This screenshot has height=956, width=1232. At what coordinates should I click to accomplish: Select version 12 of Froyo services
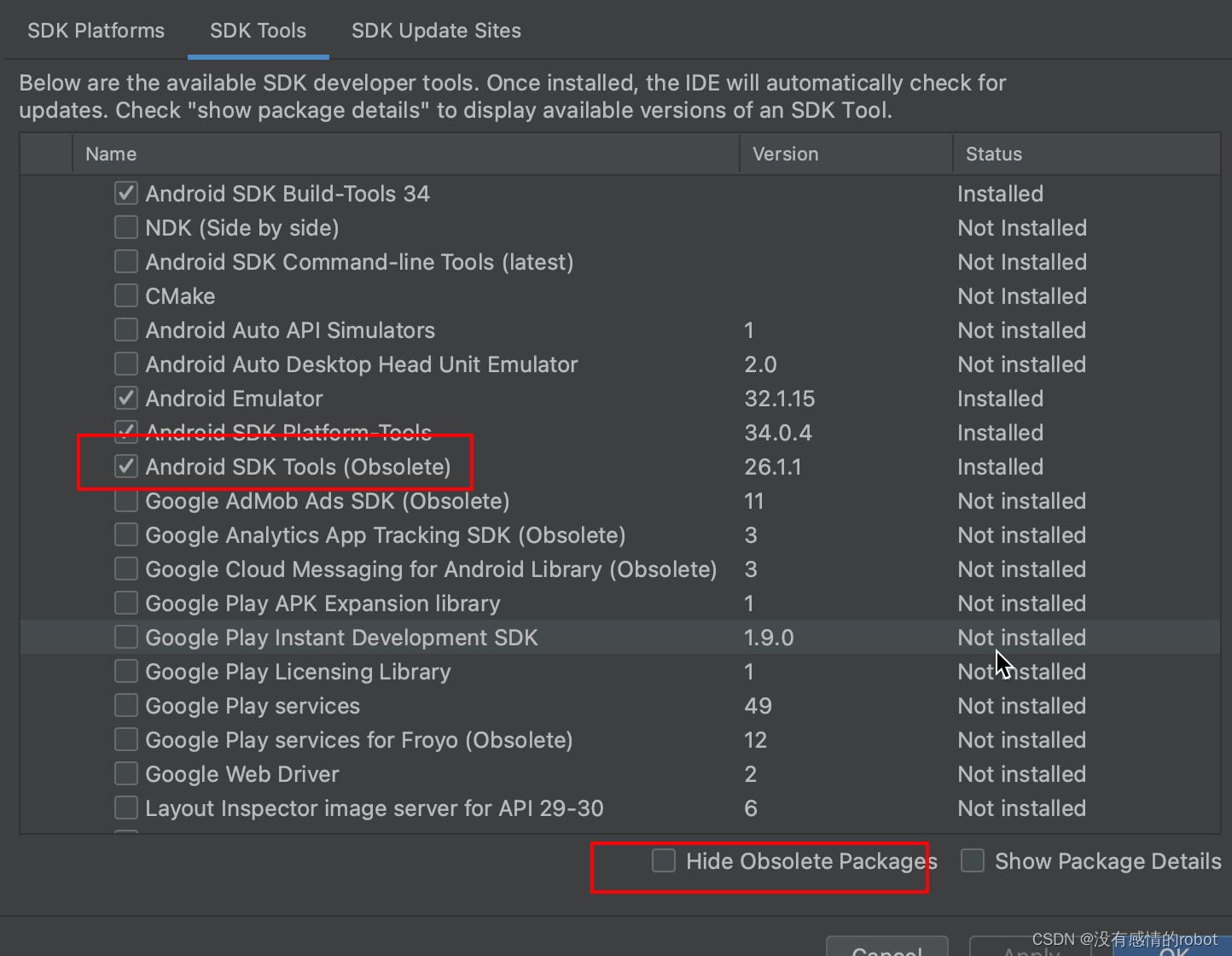coord(755,740)
